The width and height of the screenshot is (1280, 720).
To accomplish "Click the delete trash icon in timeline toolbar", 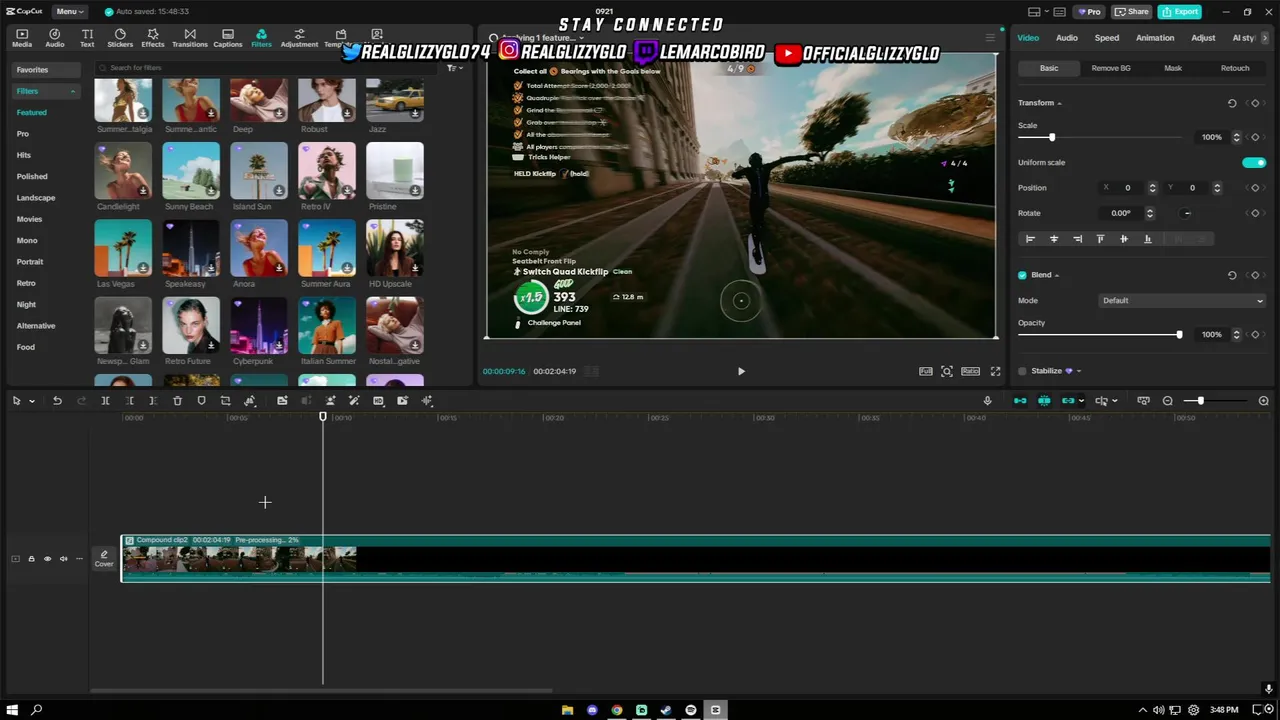I will coord(177,401).
